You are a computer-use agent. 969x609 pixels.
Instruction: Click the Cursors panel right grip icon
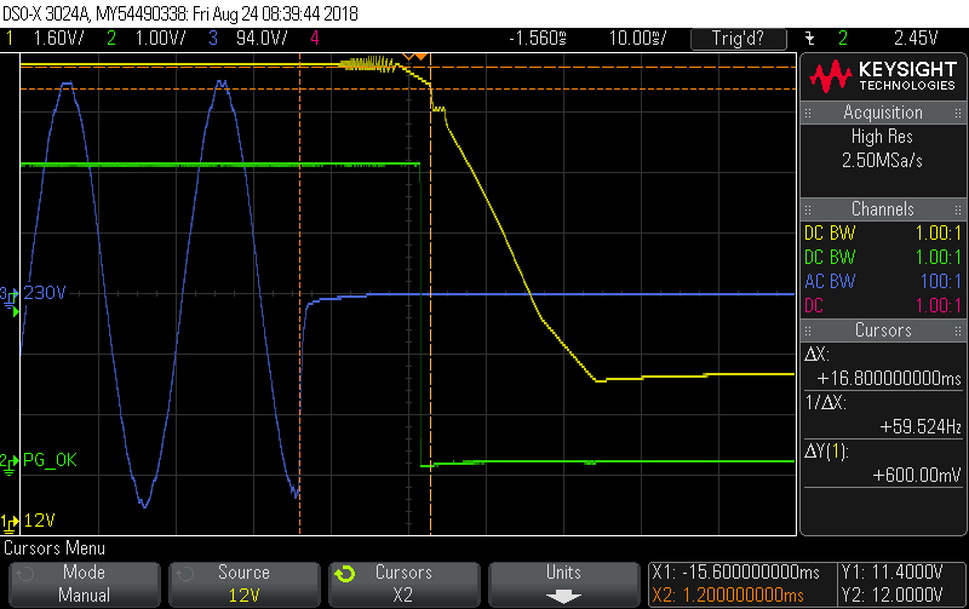[958, 331]
